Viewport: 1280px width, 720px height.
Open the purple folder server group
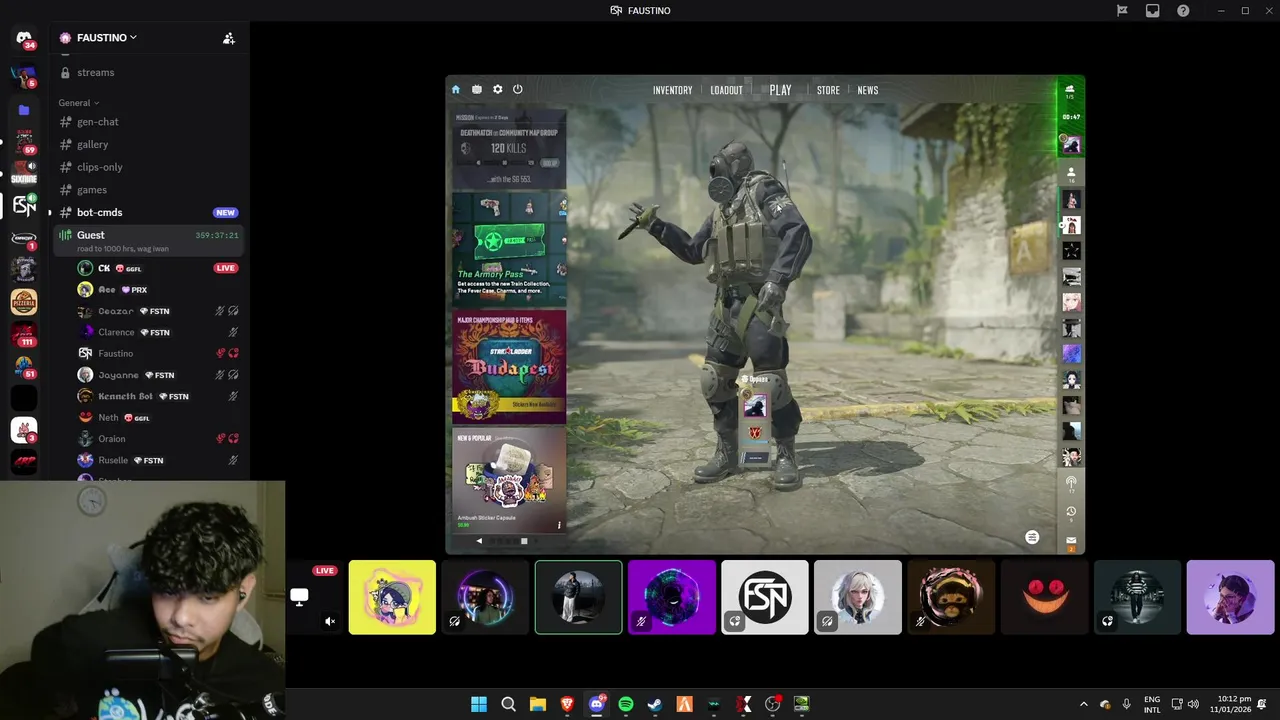tap(24, 110)
